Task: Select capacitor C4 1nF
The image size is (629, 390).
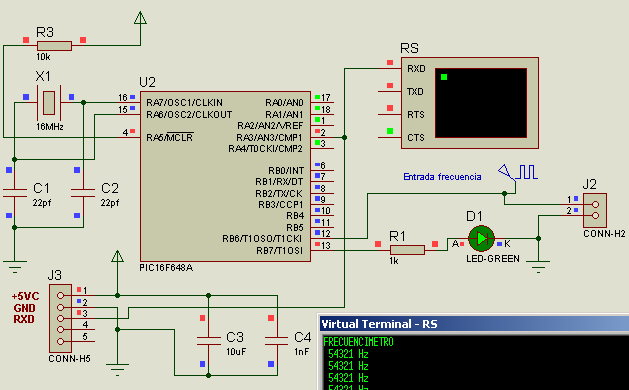Action: click(x=277, y=341)
